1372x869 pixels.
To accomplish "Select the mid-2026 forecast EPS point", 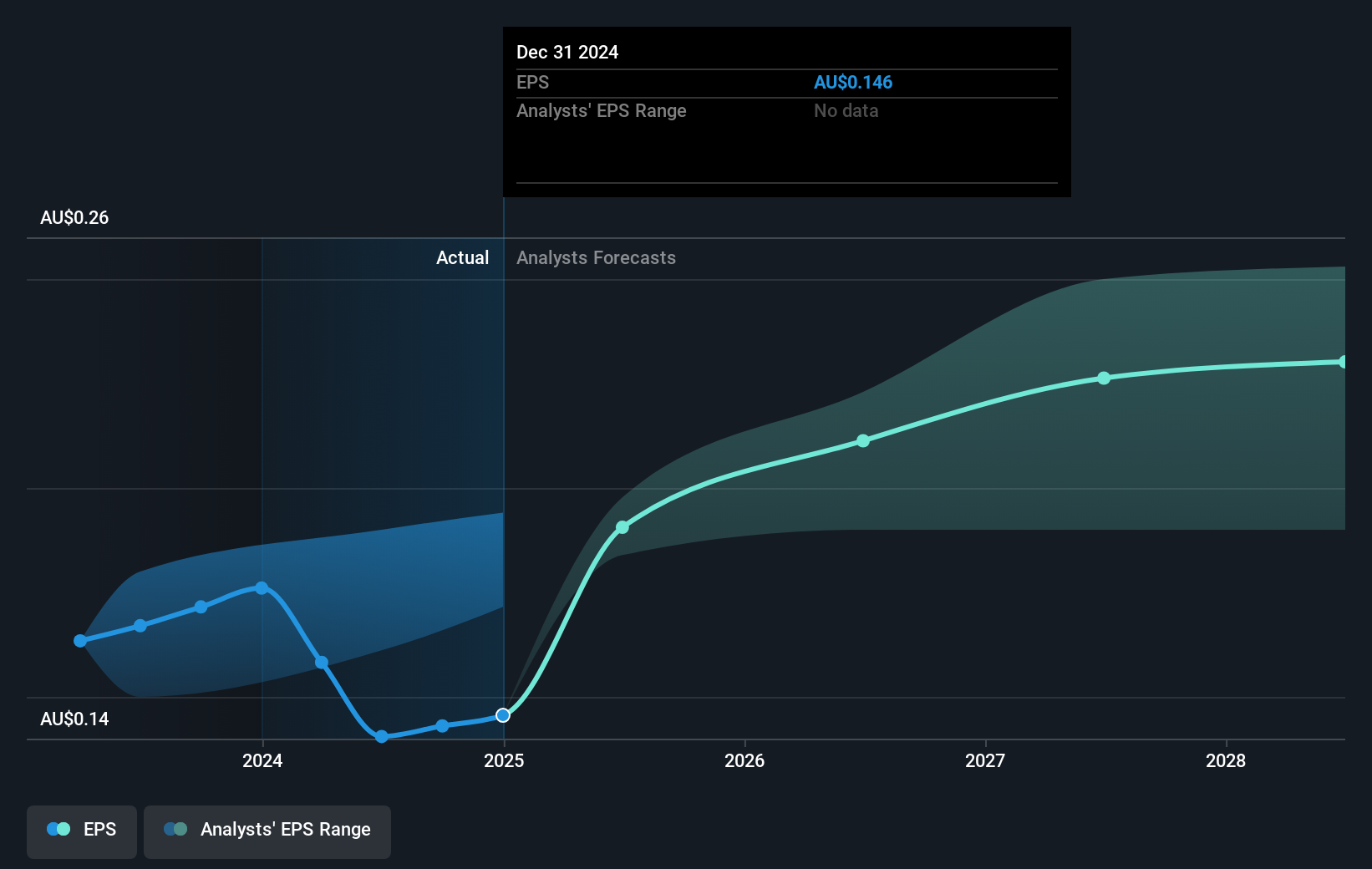I will pyautogui.click(x=863, y=440).
